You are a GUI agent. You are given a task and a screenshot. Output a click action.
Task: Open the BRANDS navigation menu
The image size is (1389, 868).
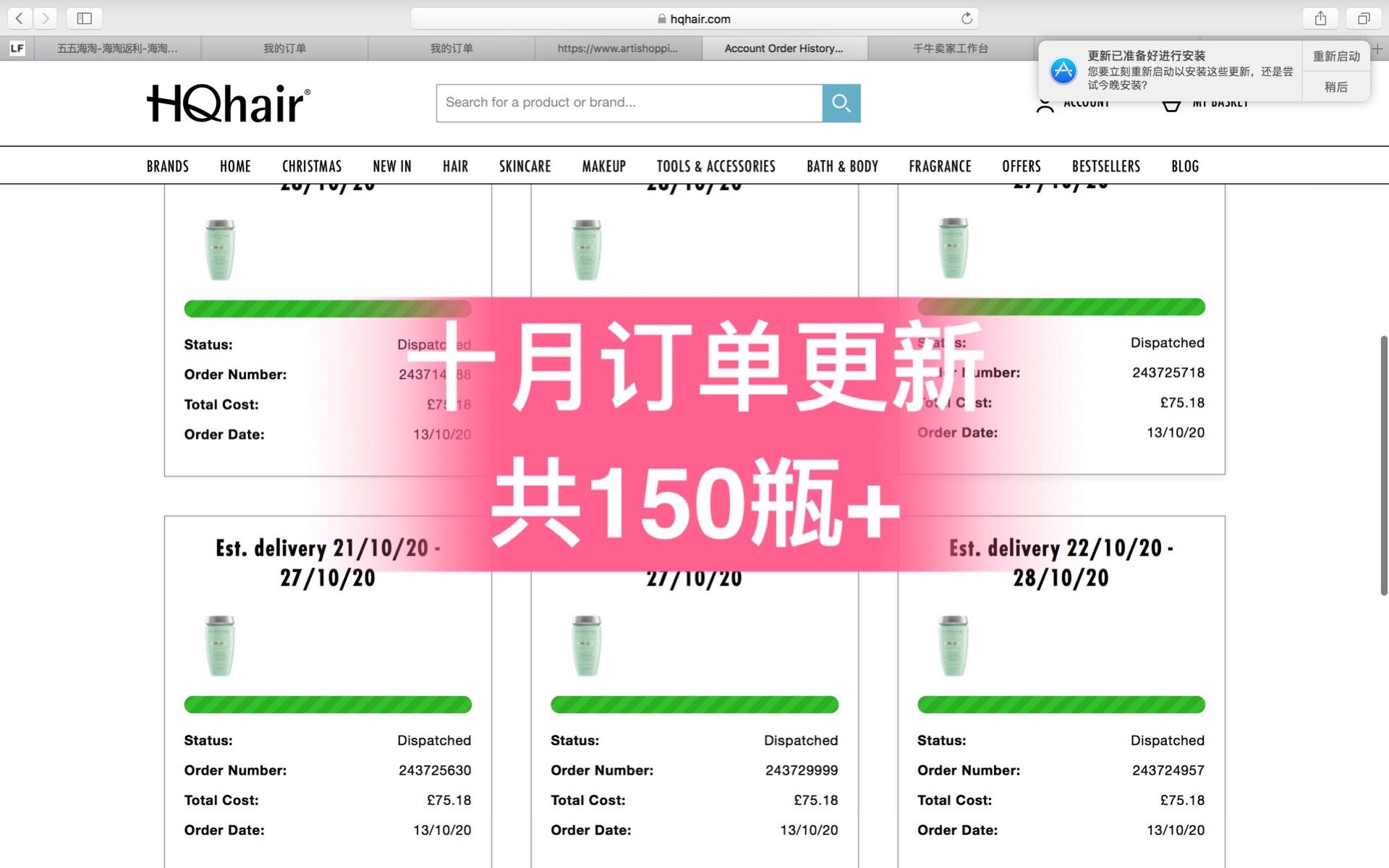(x=167, y=166)
